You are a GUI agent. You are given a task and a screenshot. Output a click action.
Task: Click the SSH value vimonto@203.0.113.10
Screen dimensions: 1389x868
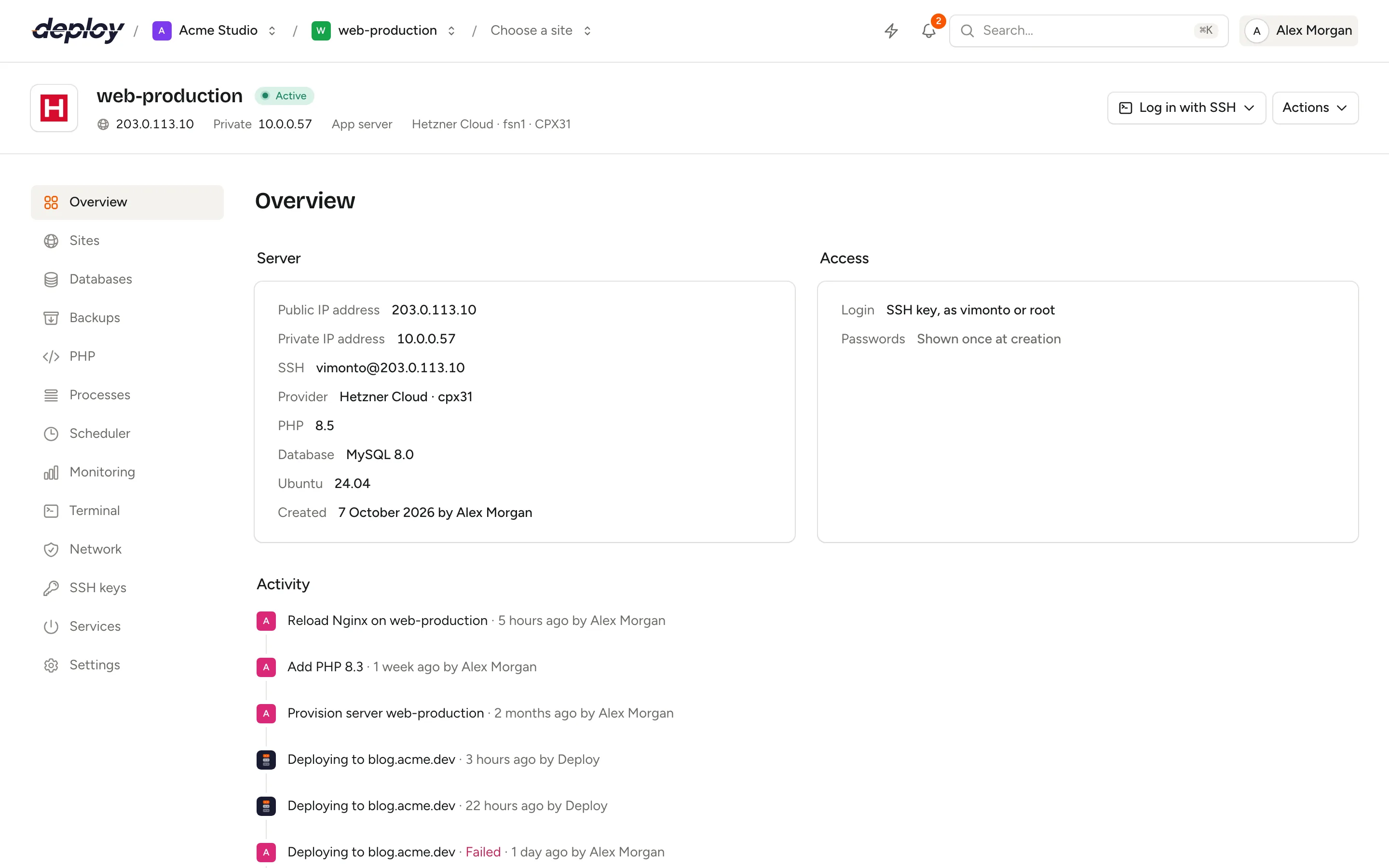pos(390,368)
